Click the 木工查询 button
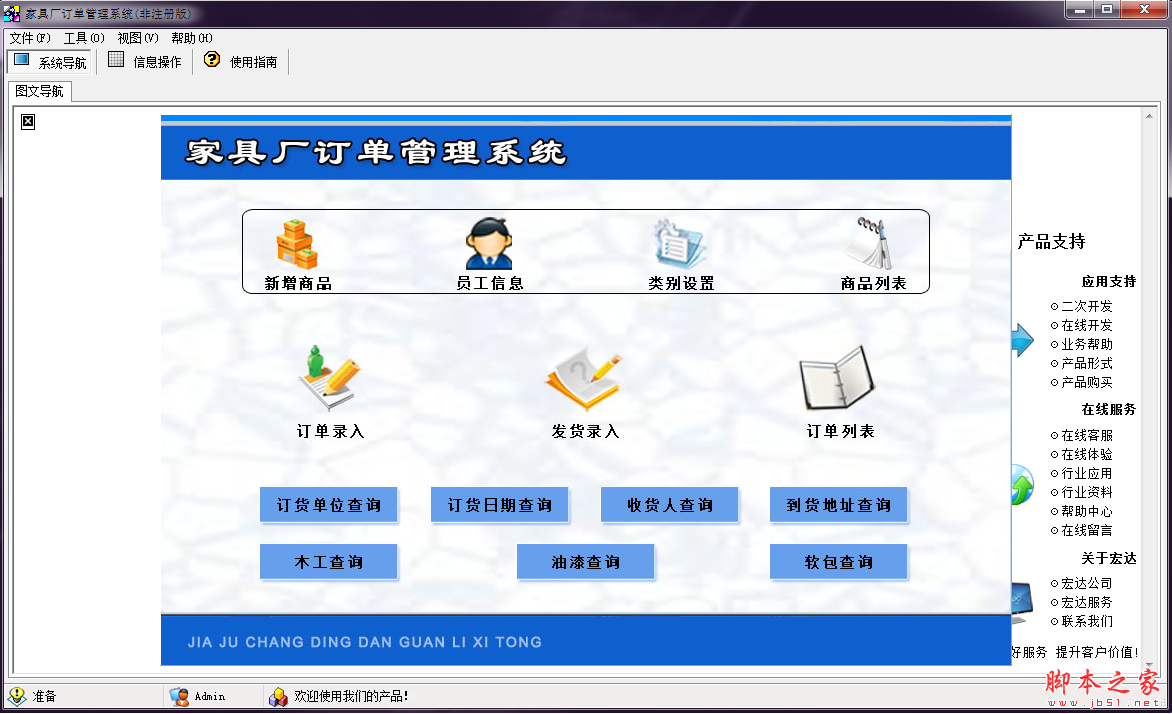Viewport: 1172px width, 714px height. tap(329, 562)
